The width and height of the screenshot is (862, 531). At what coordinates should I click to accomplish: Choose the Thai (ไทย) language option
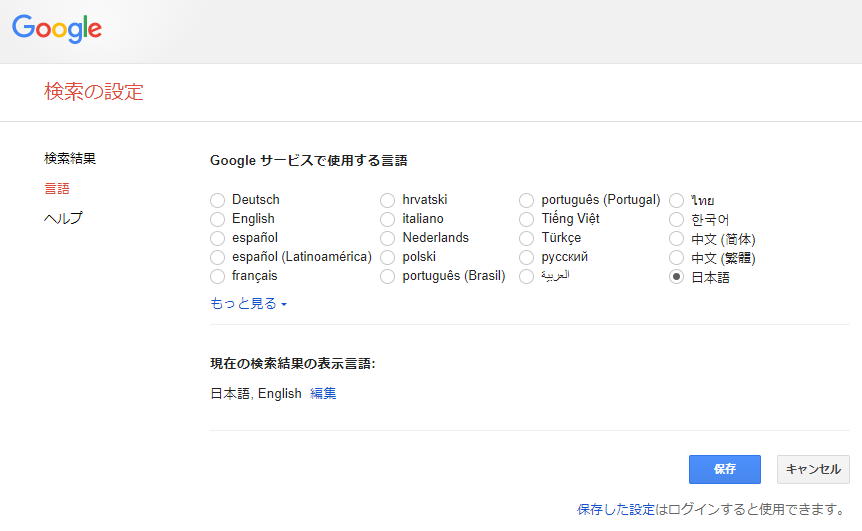click(677, 201)
